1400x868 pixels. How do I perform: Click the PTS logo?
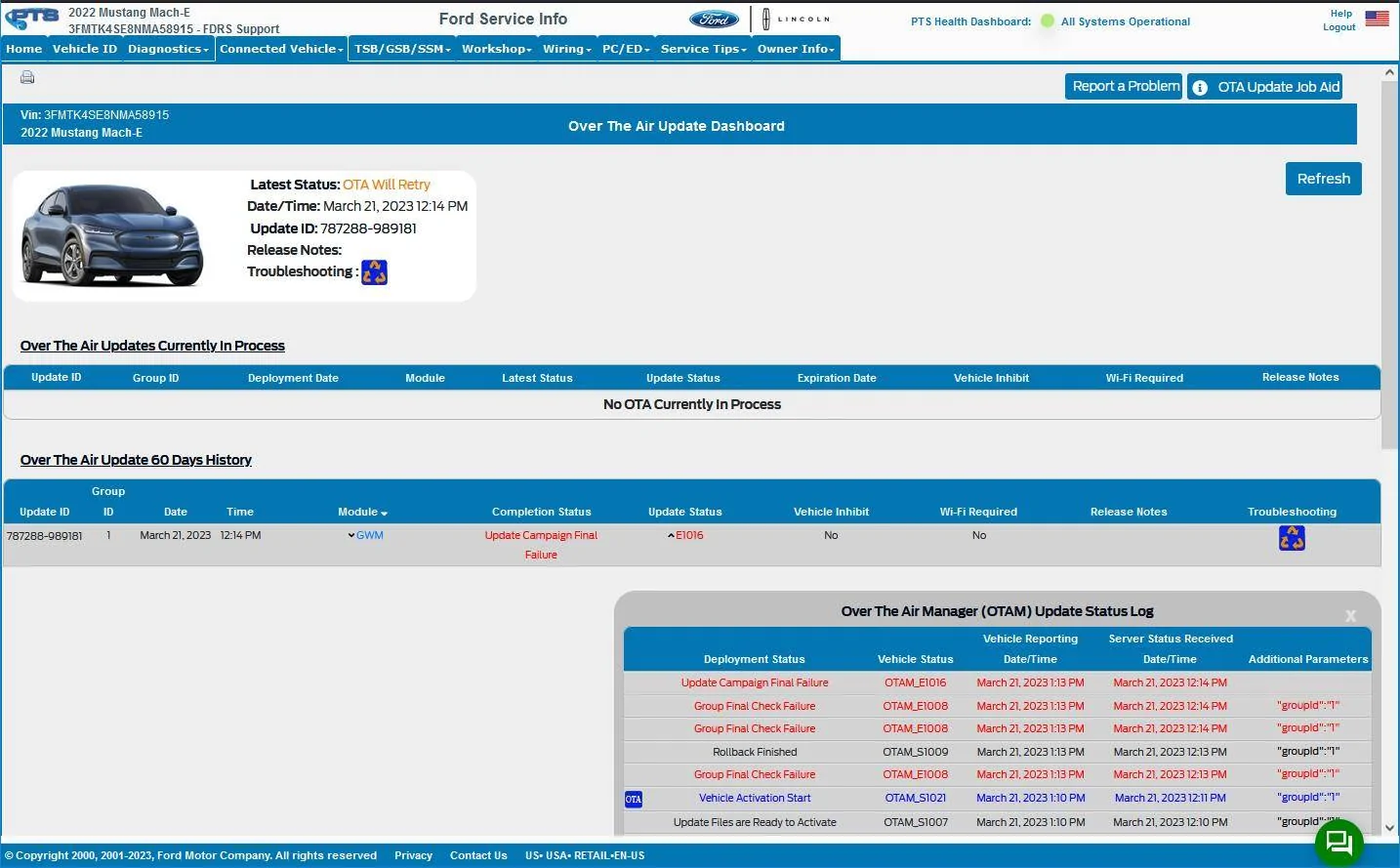(32, 19)
